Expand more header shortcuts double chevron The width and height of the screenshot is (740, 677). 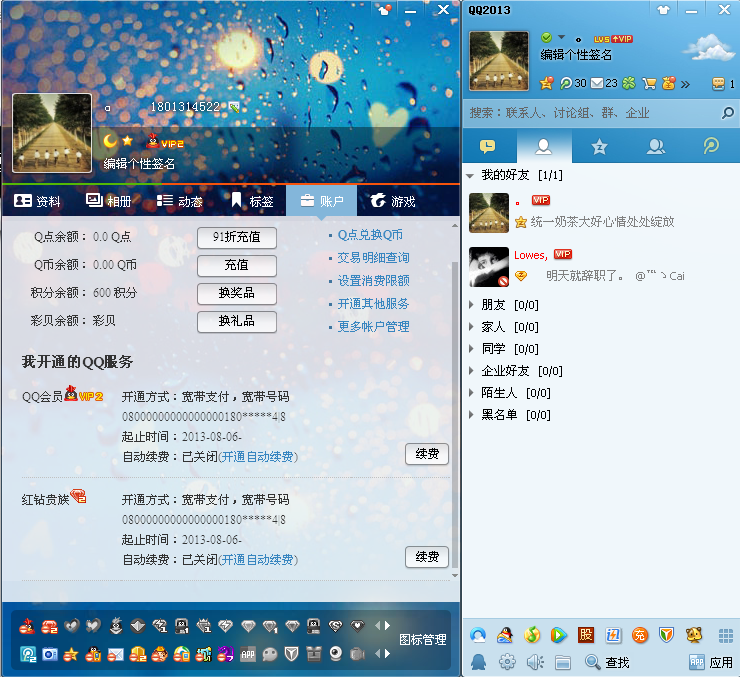685,84
